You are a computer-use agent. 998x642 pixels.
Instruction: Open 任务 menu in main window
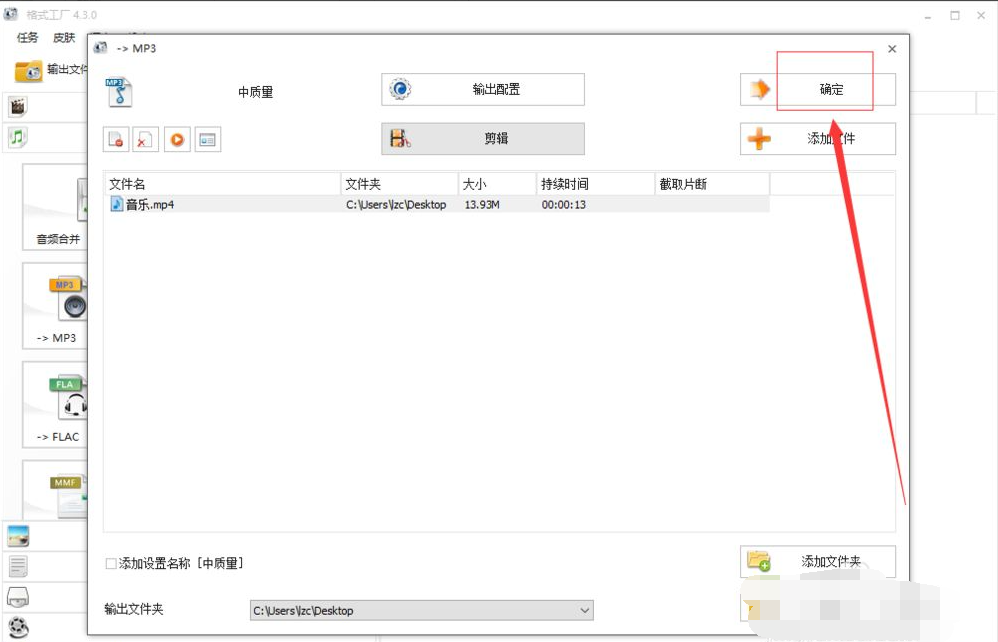pos(27,38)
